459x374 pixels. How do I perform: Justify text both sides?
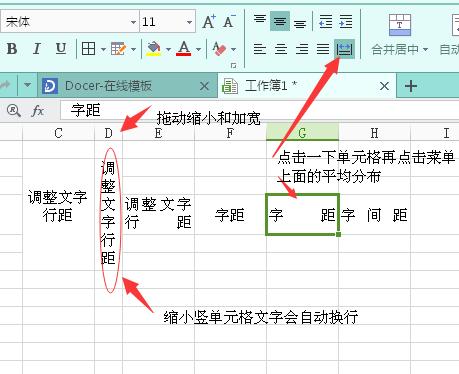[323, 49]
